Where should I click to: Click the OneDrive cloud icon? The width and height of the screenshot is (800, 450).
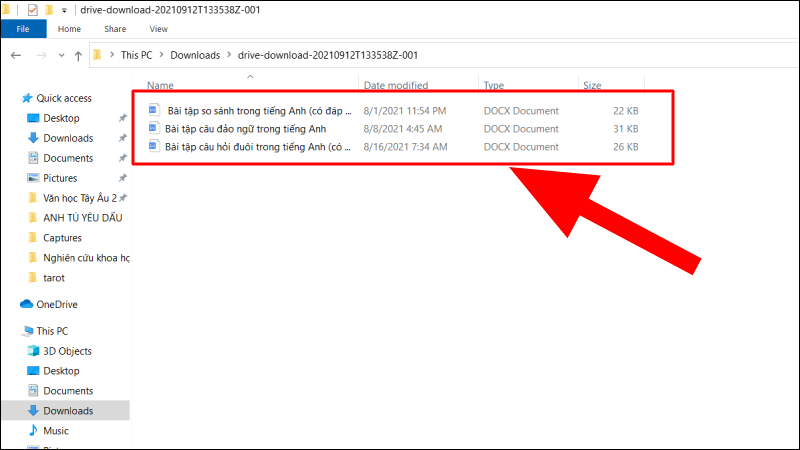point(27,304)
